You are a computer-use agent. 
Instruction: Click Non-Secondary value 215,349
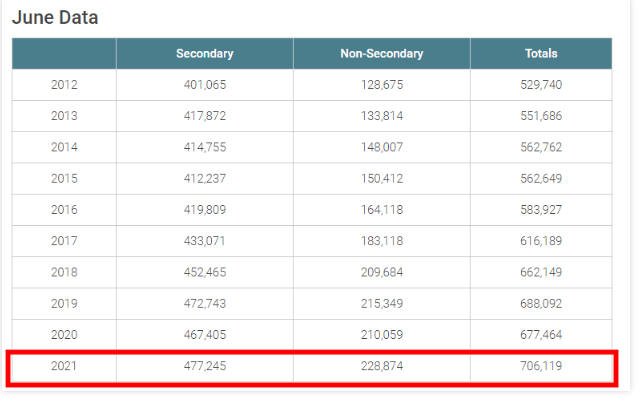pos(382,303)
